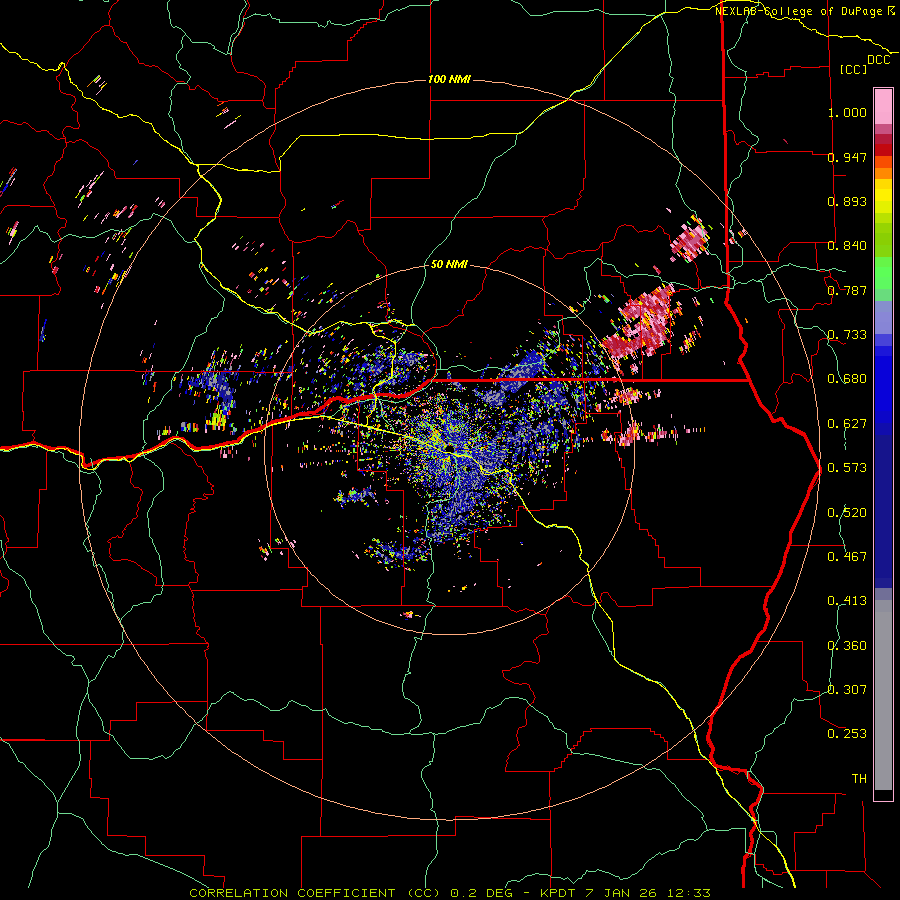Image resolution: width=900 pixels, height=900 pixels.
Task: Click the 0.413 legend value
Action: click(x=847, y=601)
